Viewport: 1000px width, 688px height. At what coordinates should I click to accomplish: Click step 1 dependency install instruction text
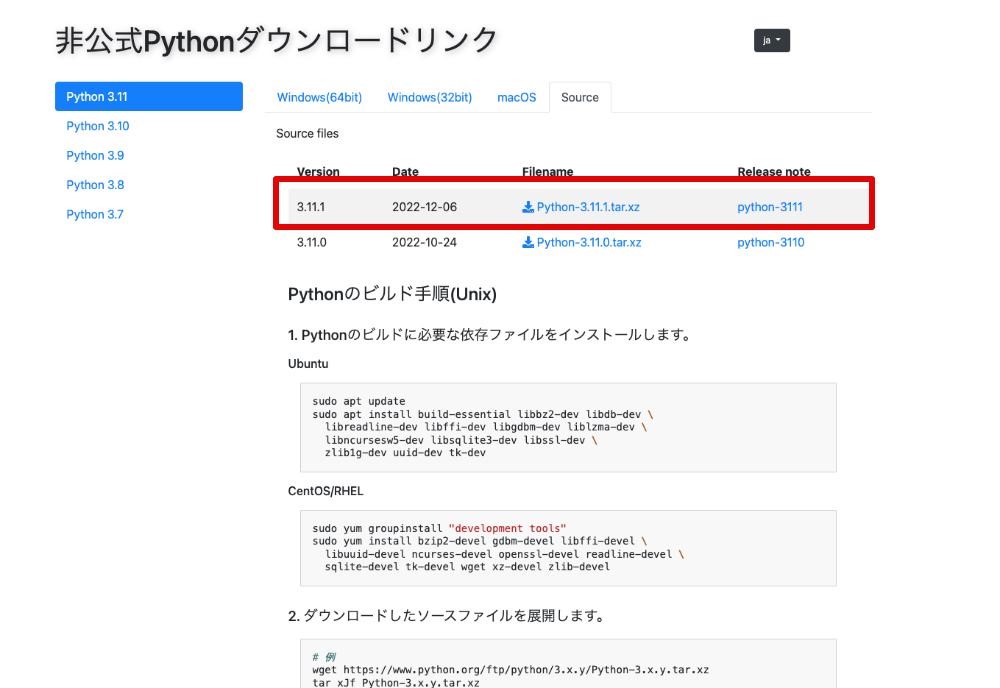491,335
